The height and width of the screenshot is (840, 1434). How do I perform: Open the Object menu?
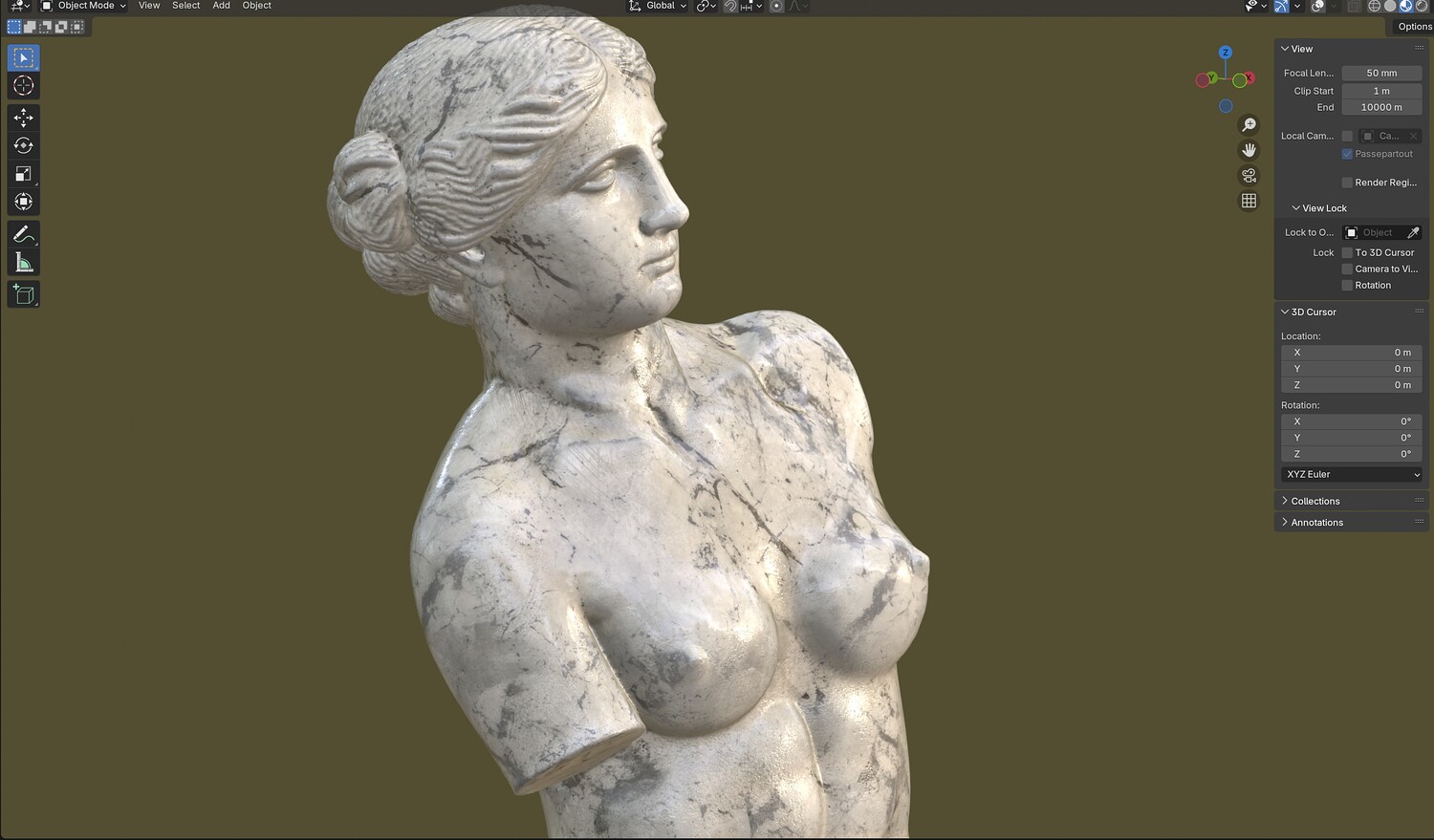tap(257, 6)
